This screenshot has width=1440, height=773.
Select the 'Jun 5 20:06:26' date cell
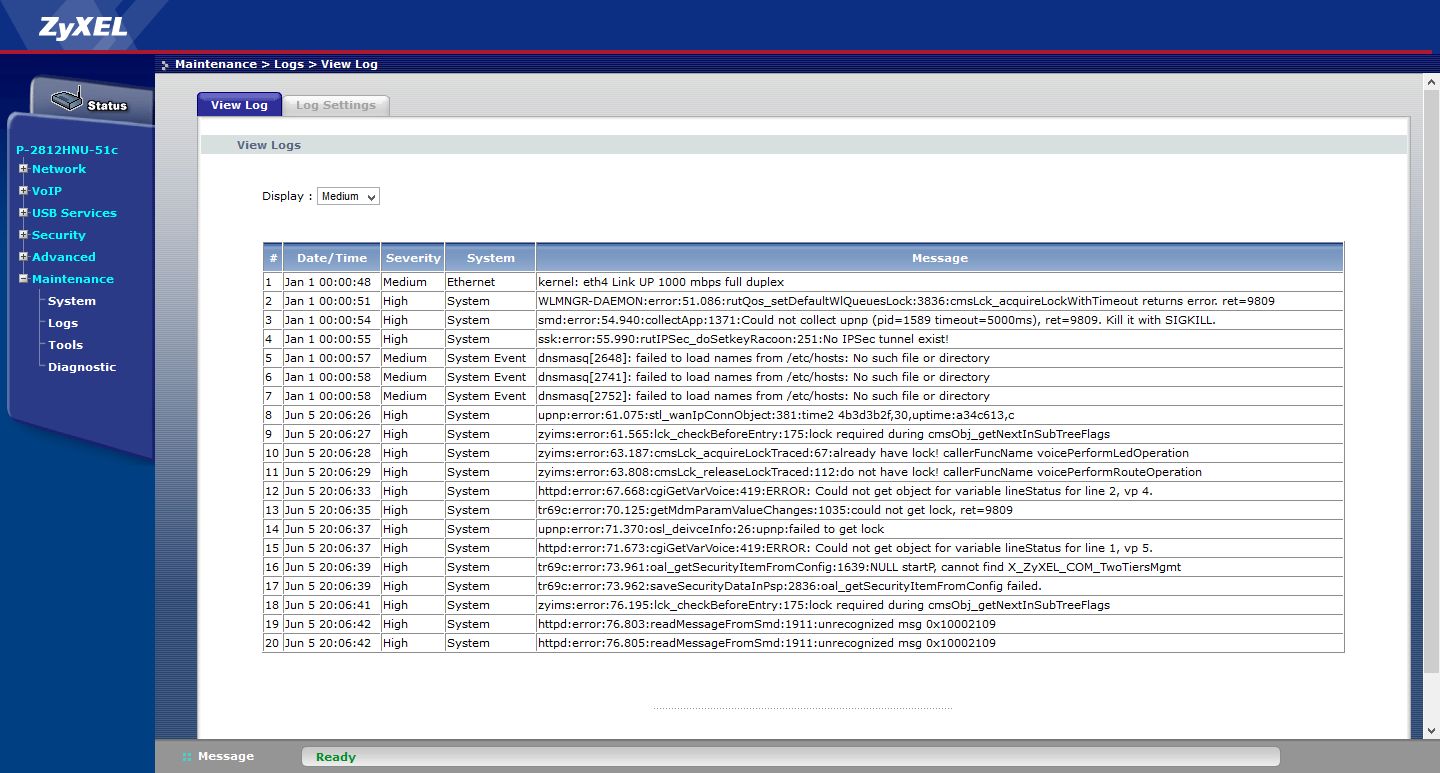(x=332, y=415)
